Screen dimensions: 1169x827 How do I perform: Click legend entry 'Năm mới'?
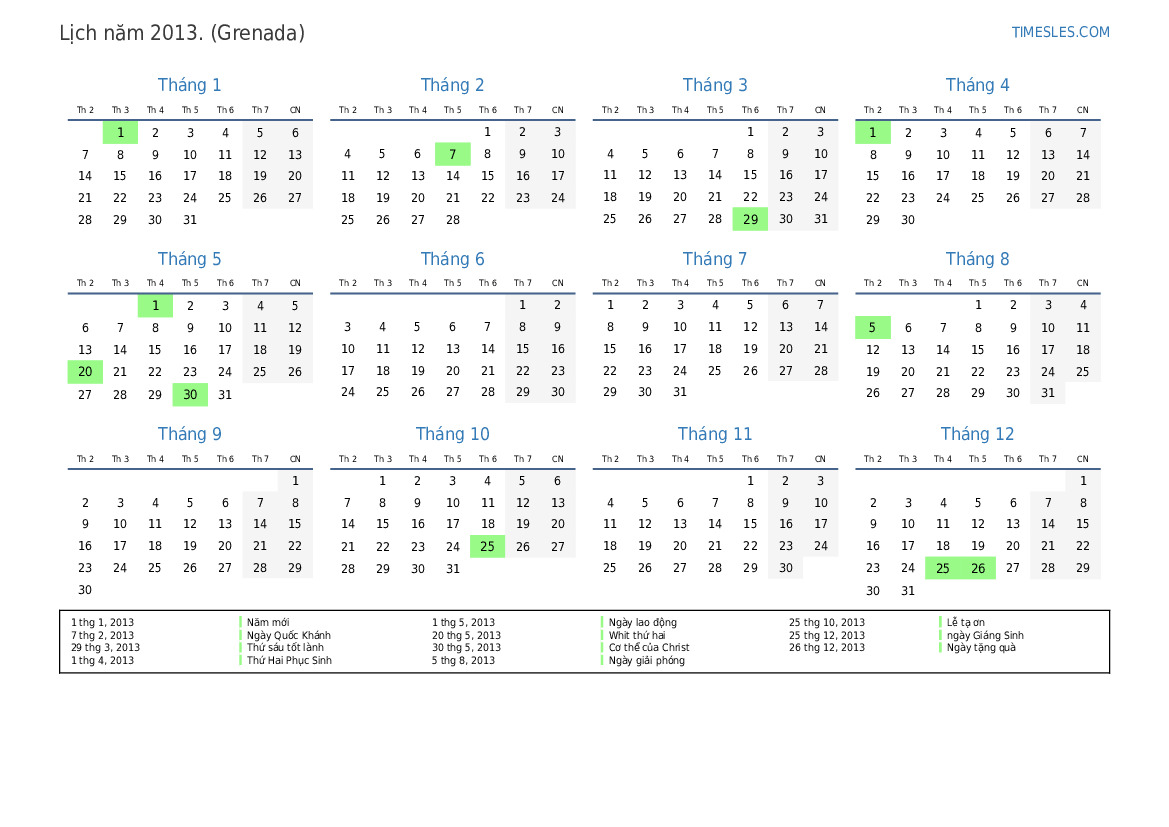pos(268,622)
